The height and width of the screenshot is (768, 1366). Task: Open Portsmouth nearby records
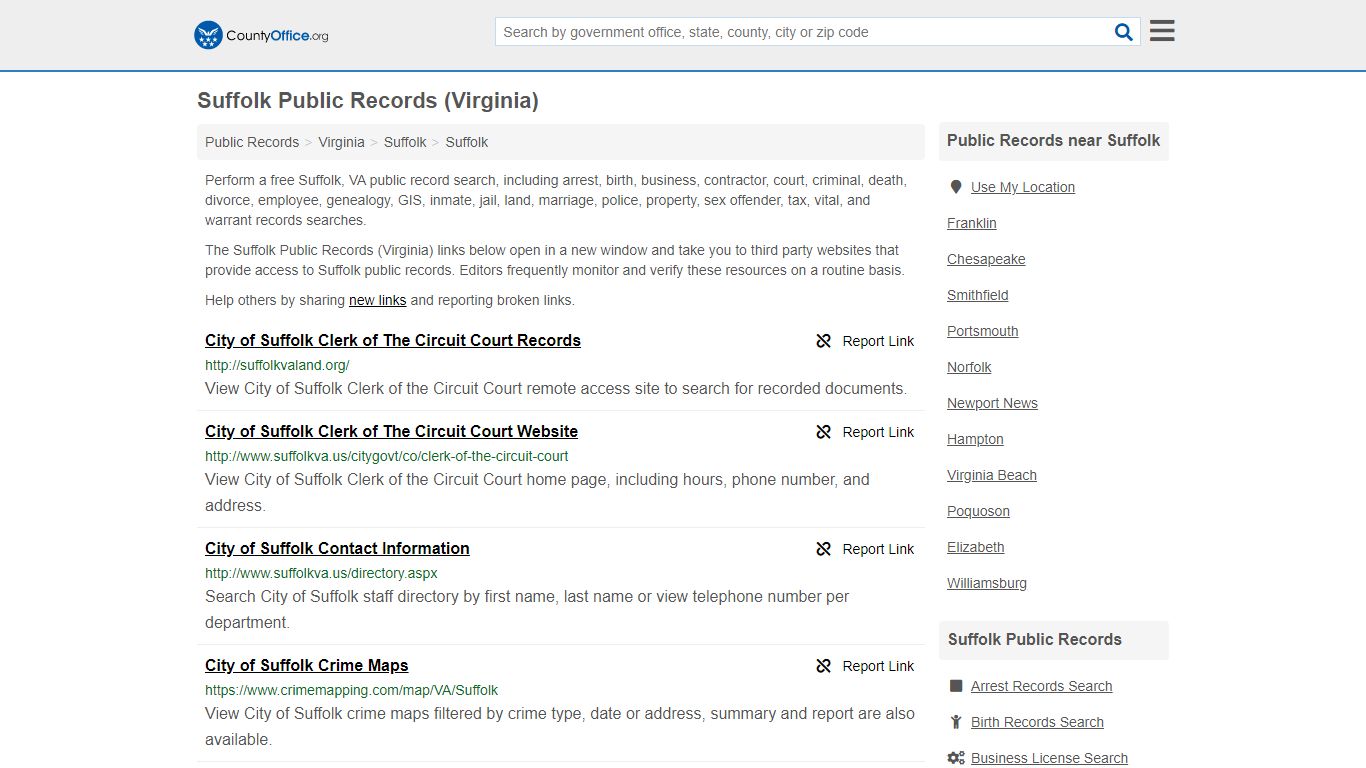click(982, 331)
